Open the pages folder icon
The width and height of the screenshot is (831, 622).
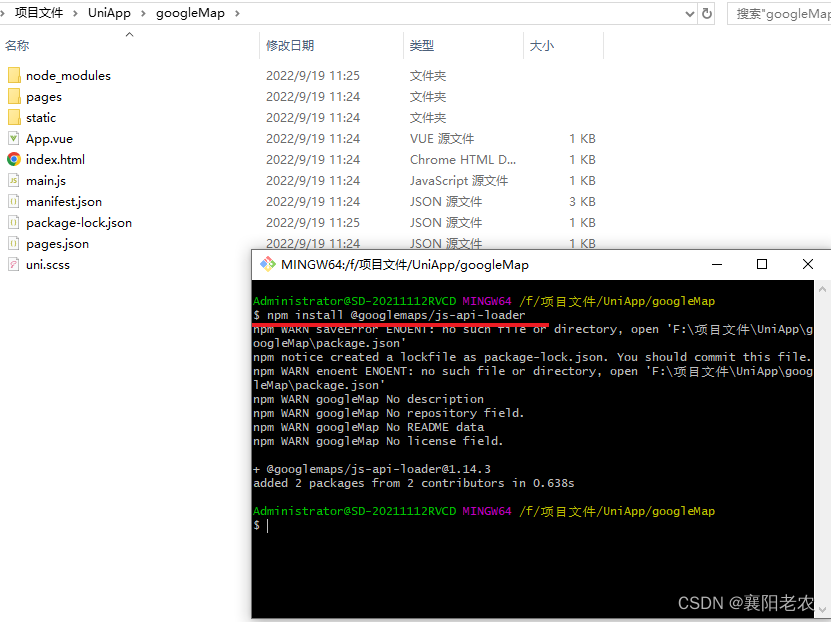[14, 96]
